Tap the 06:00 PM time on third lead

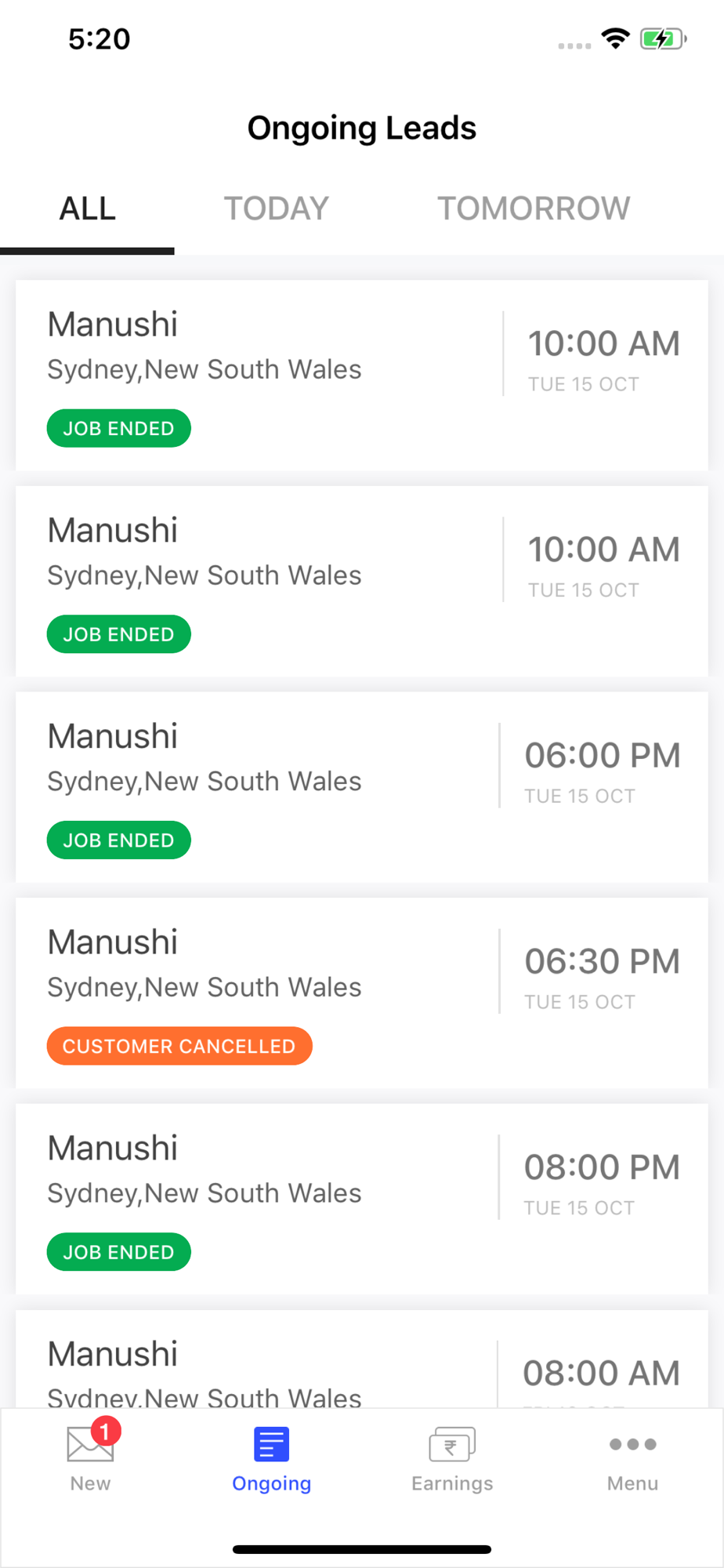[x=603, y=755]
